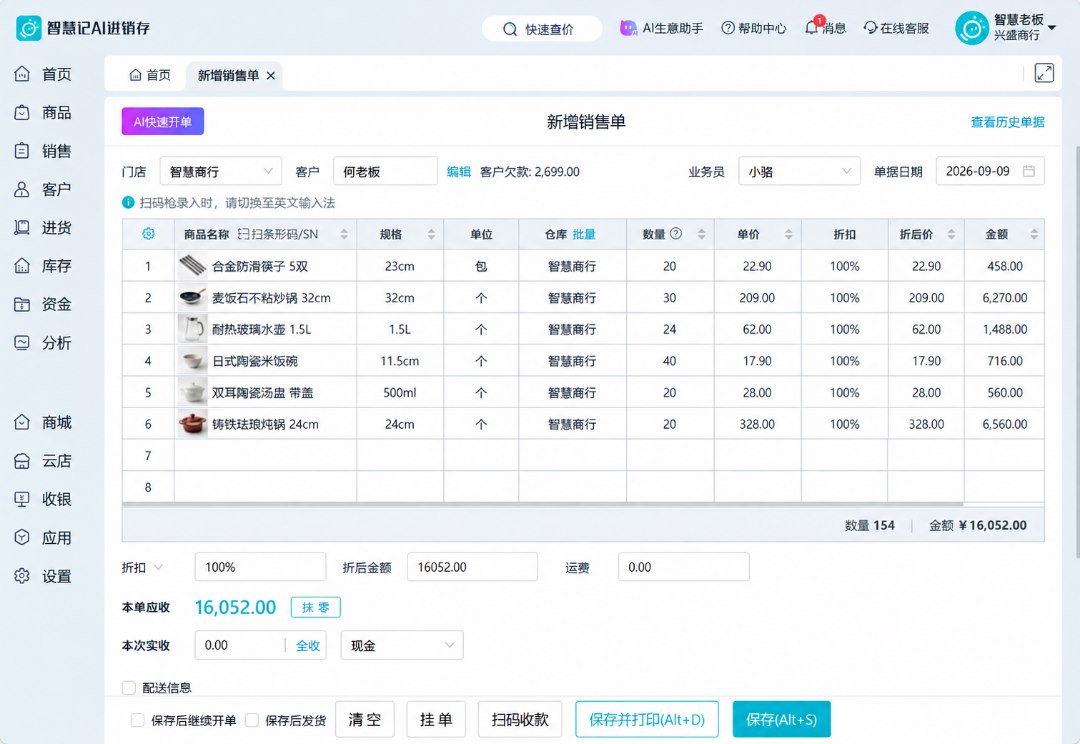Click the 批量 warehouse link
Screen dimensions: 1080x744
tap(584, 234)
